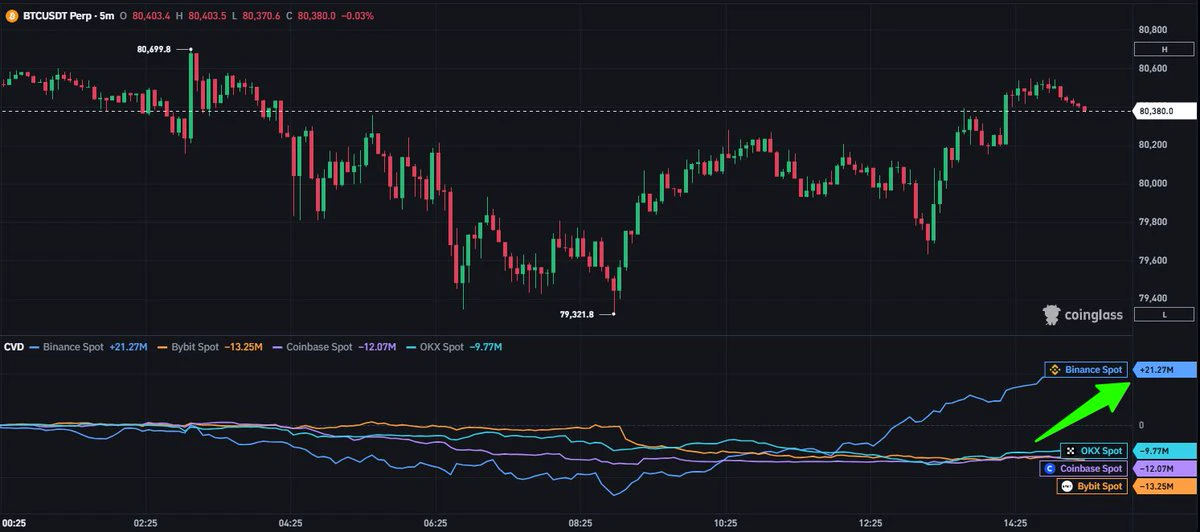Click the −12.07M value tag on the CVD axis
The width and height of the screenshot is (1200, 532).
(x=1164, y=468)
